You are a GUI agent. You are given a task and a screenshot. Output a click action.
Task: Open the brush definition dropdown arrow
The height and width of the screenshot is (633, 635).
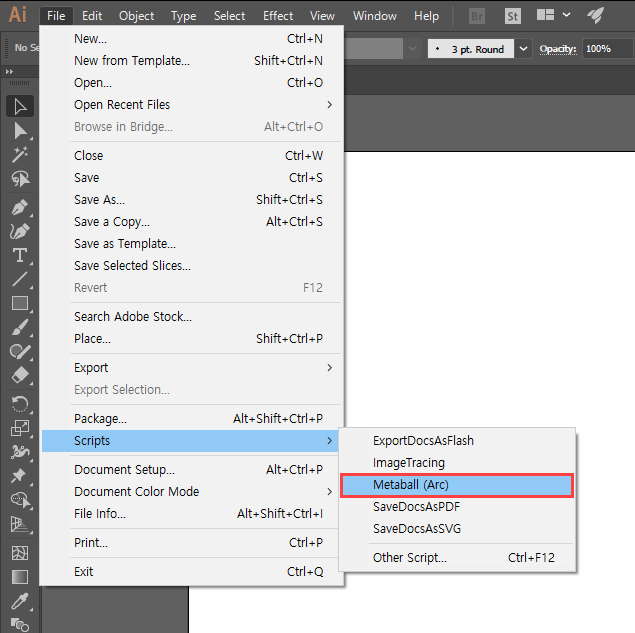coord(523,49)
